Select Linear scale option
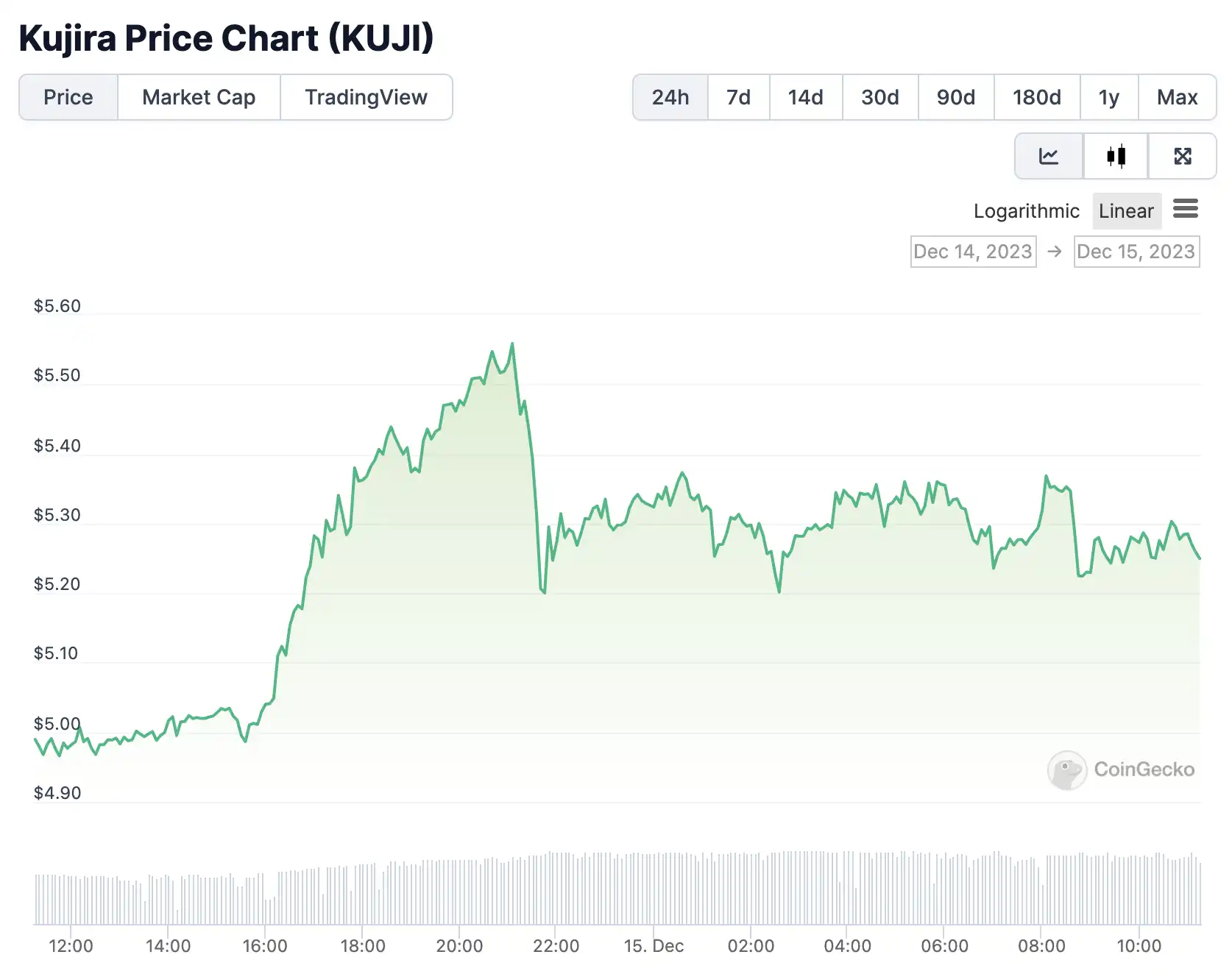1232x974 pixels. tap(1126, 211)
